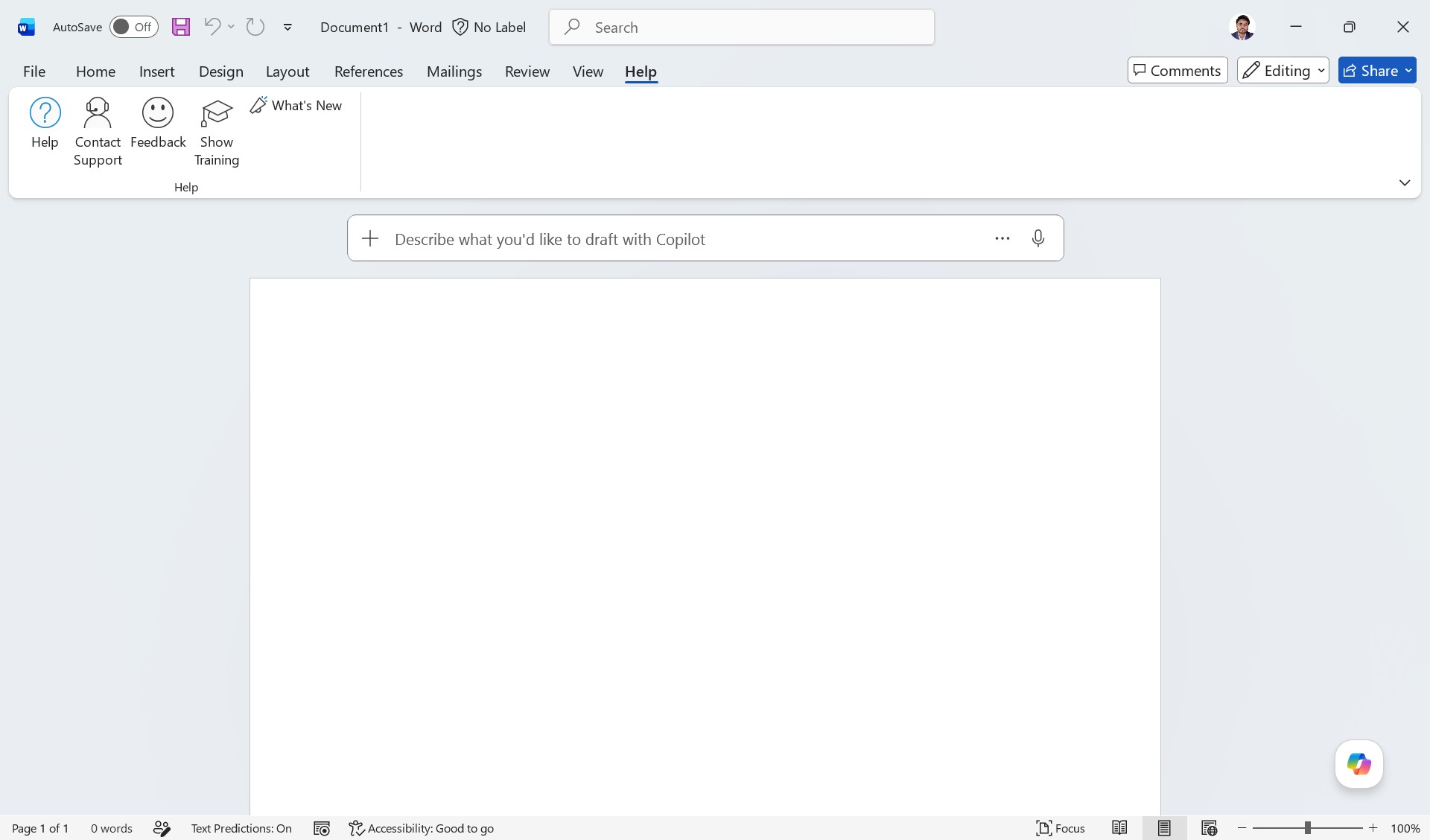Viewport: 1430px width, 840px height.
Task: Switch to the Home tab
Action: pos(95,71)
